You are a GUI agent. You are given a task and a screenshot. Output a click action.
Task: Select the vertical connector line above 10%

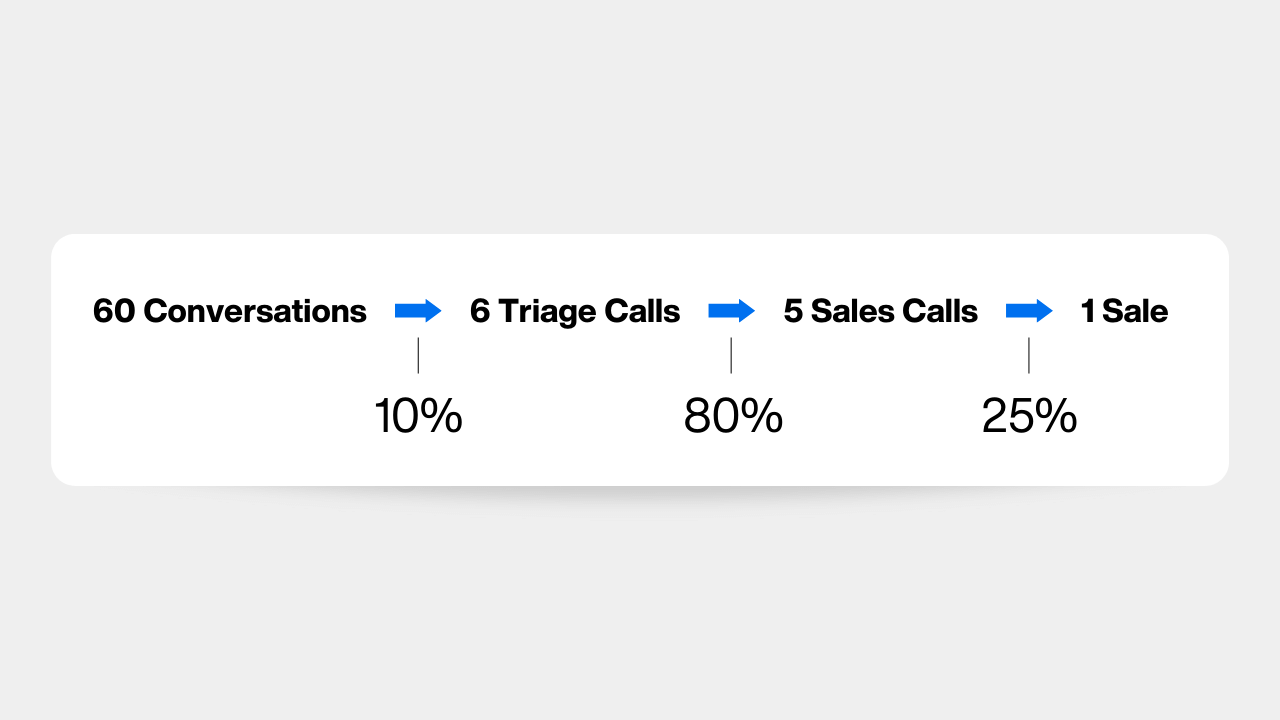tap(418, 356)
